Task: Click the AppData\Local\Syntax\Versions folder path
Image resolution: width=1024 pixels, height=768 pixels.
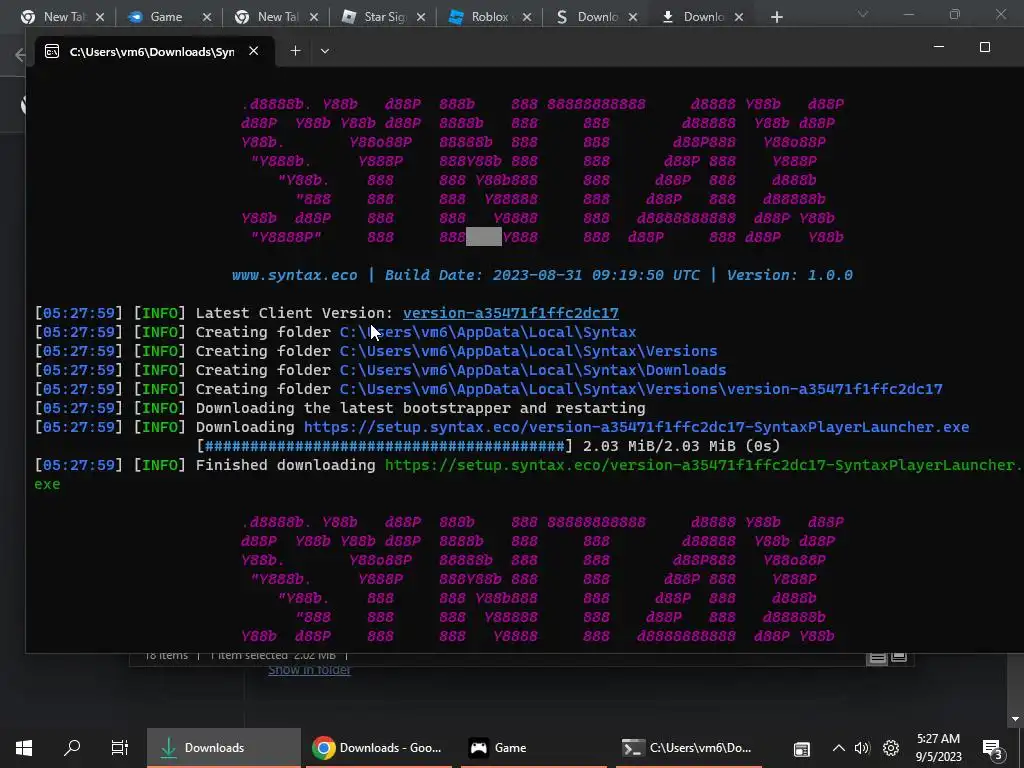Action: pyautogui.click(x=528, y=351)
